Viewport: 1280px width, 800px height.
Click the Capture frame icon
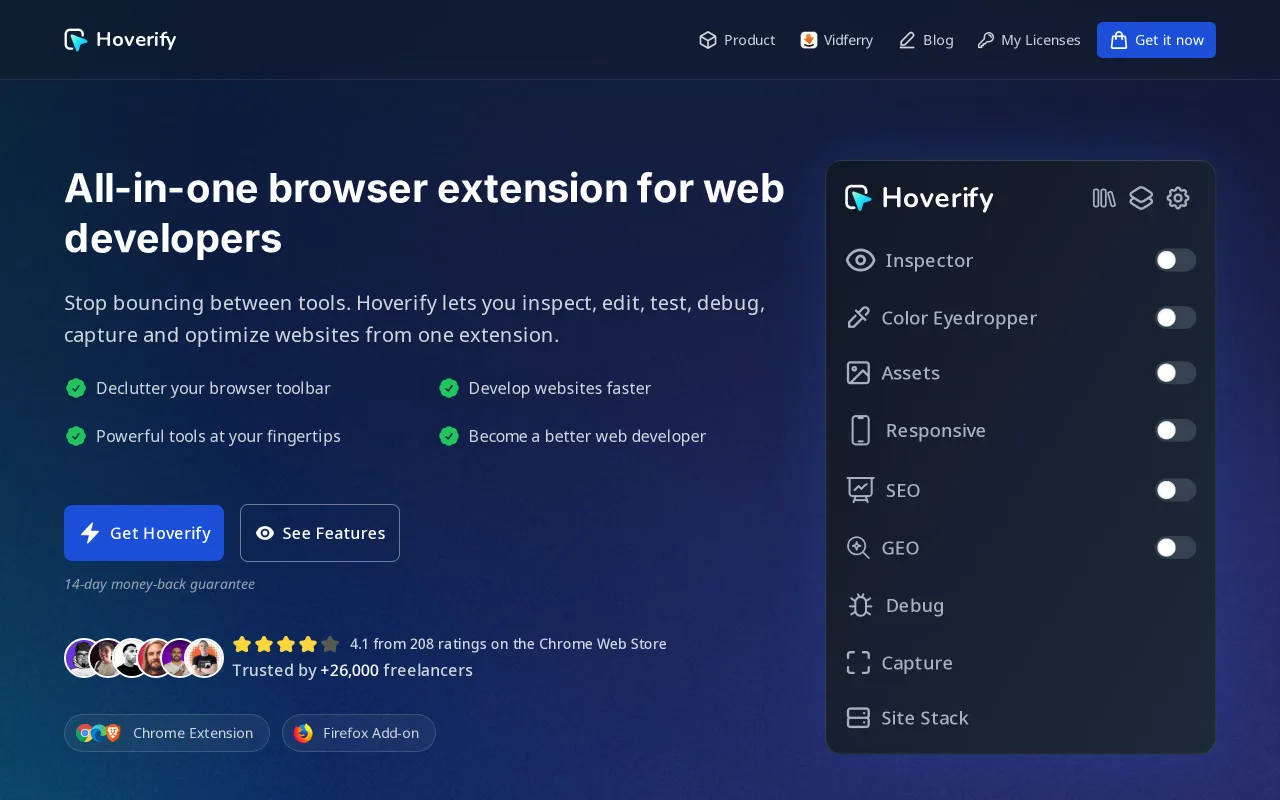point(858,663)
